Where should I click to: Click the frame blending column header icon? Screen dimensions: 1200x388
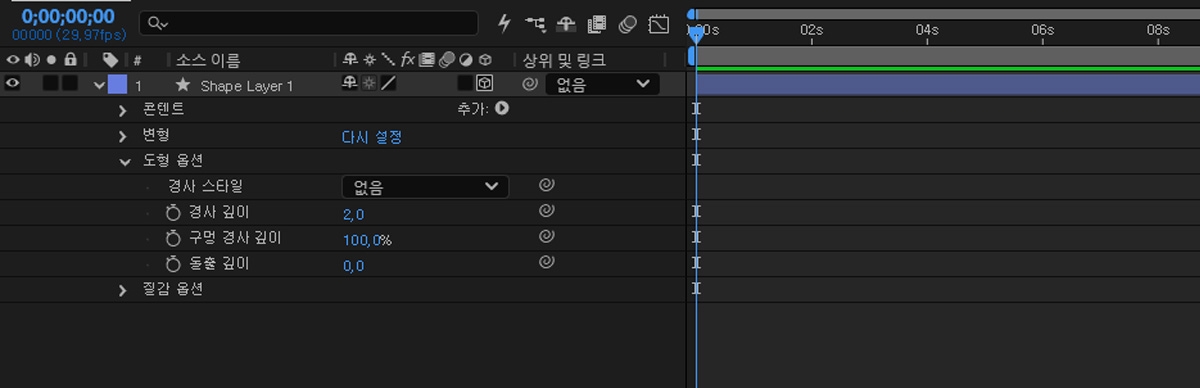point(428,60)
